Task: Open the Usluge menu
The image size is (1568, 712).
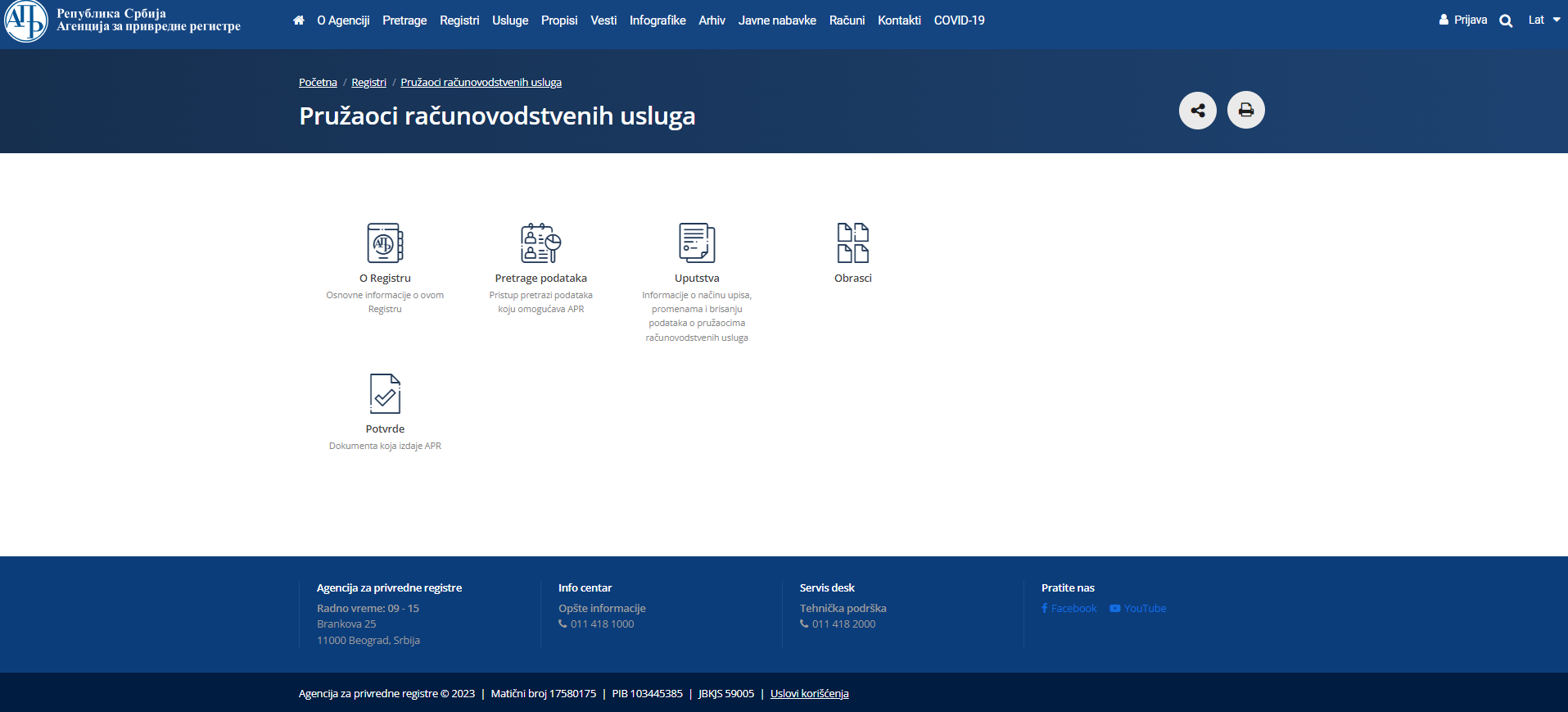Action: click(x=510, y=20)
